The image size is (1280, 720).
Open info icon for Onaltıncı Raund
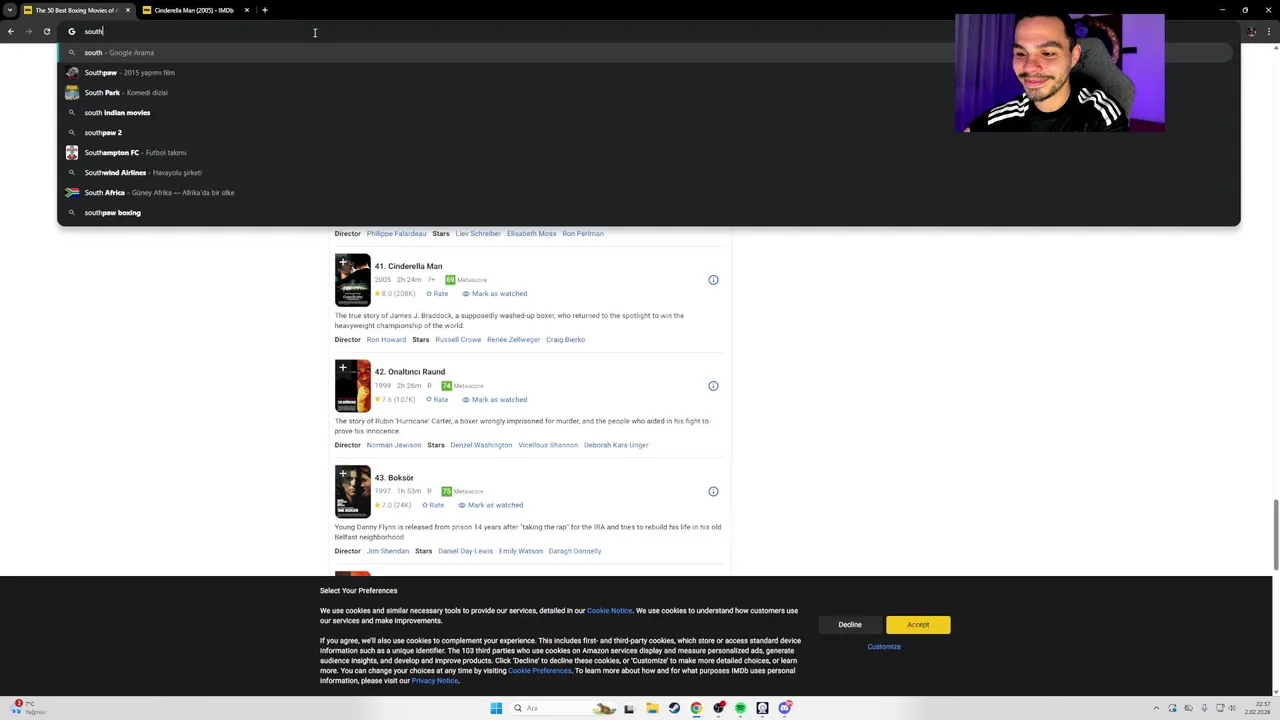tap(713, 386)
